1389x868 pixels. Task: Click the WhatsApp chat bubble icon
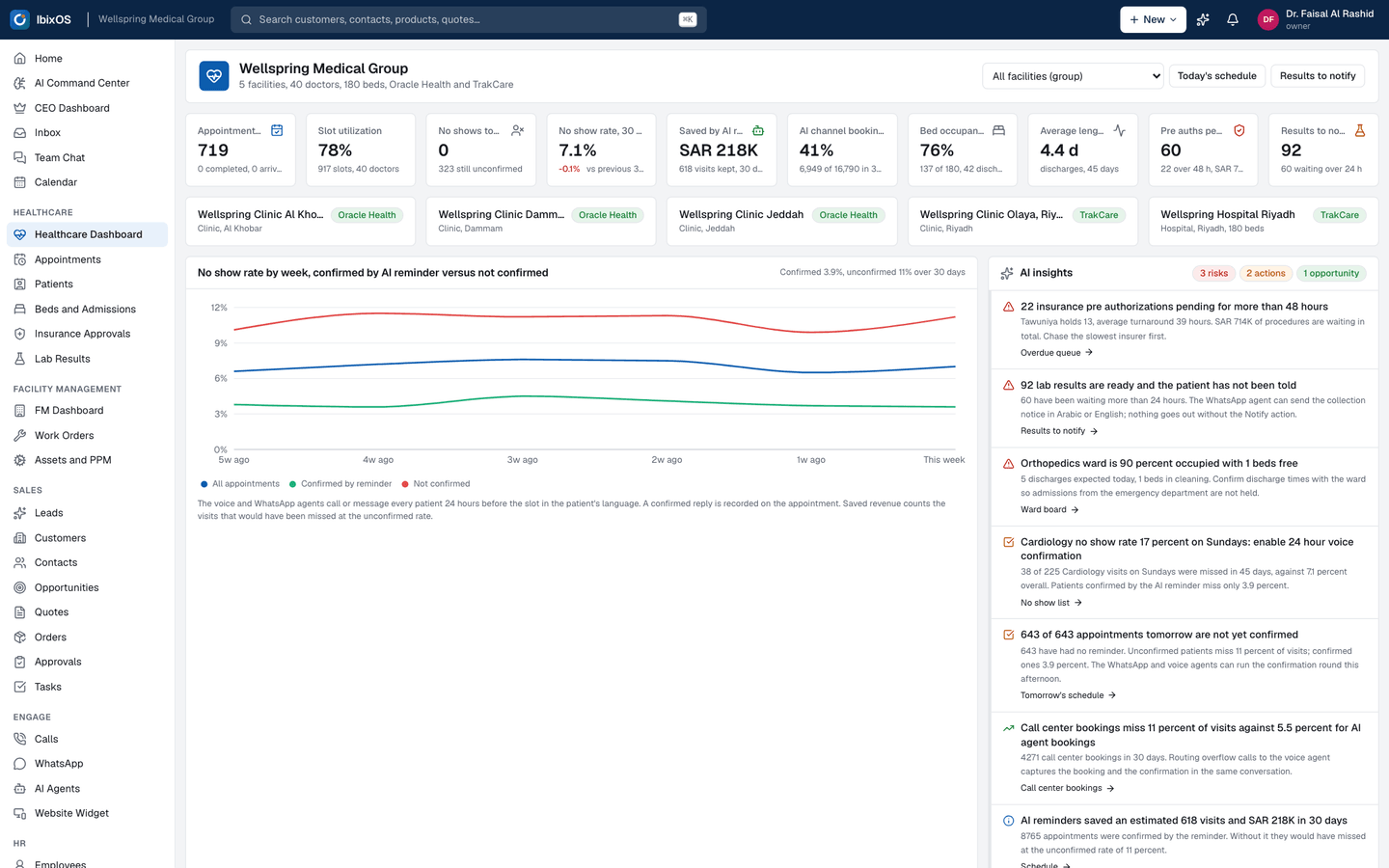19,764
